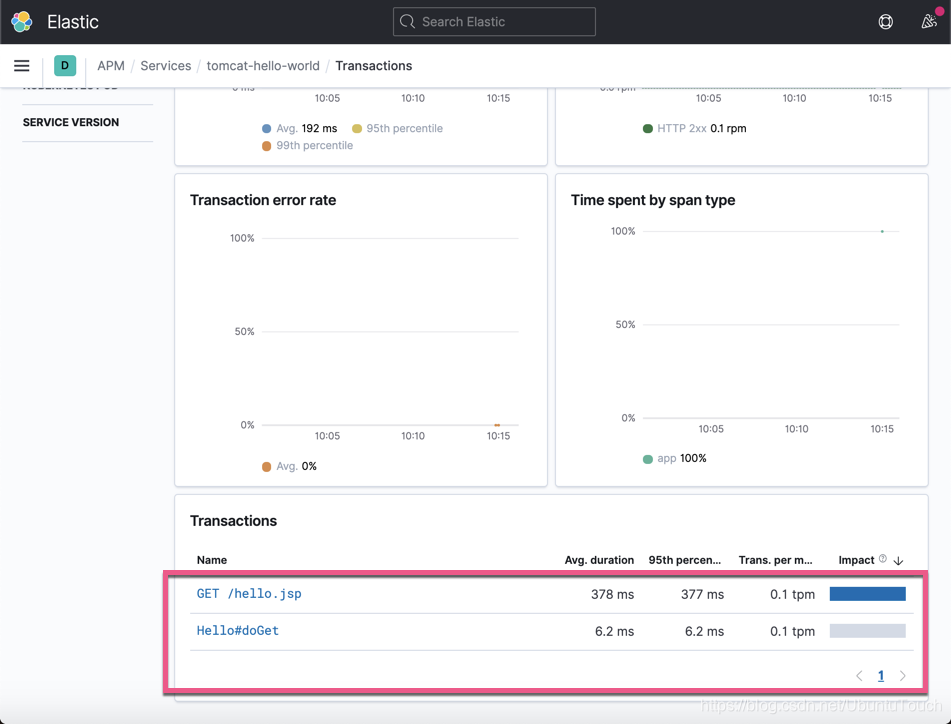Click the Transactions breadcrumb label

pyautogui.click(x=374, y=65)
